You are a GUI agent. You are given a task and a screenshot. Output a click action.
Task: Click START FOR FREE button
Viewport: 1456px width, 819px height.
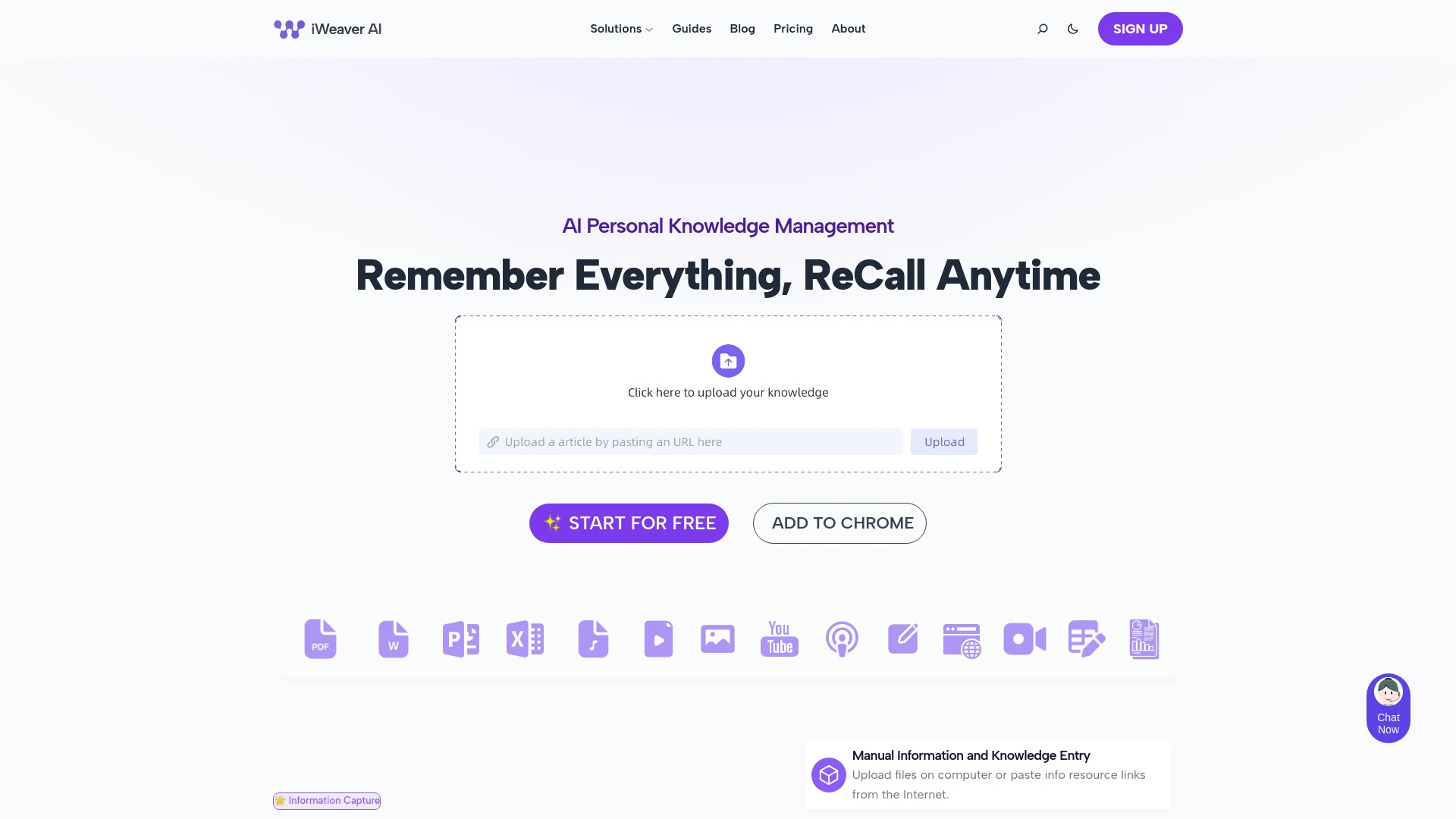pos(629,523)
